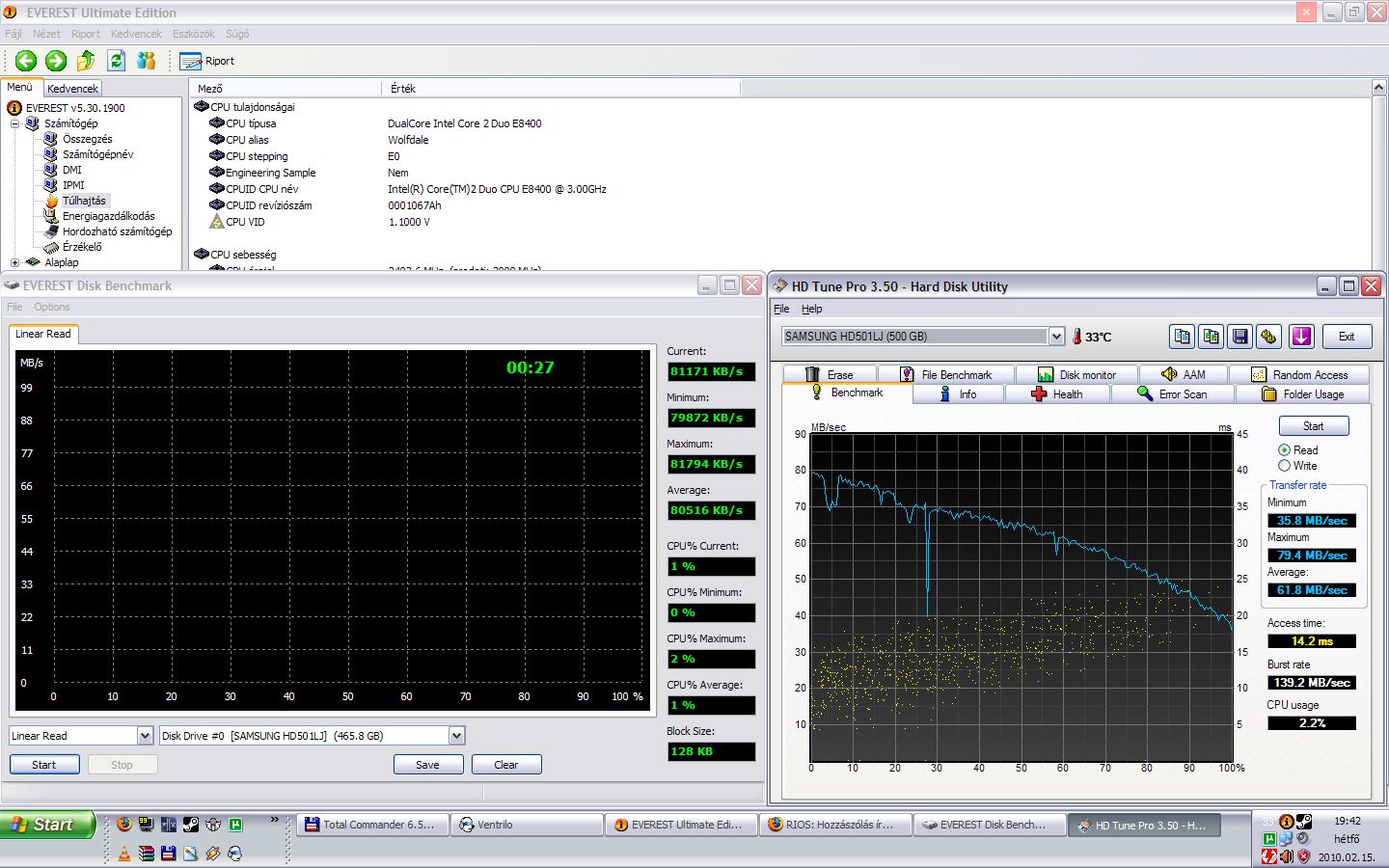
Task: Select the Read radio button
Action: 1284,450
